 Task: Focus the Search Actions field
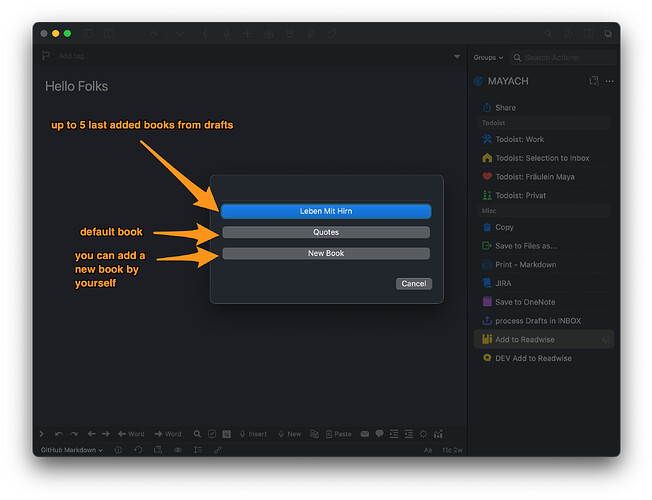(x=563, y=57)
